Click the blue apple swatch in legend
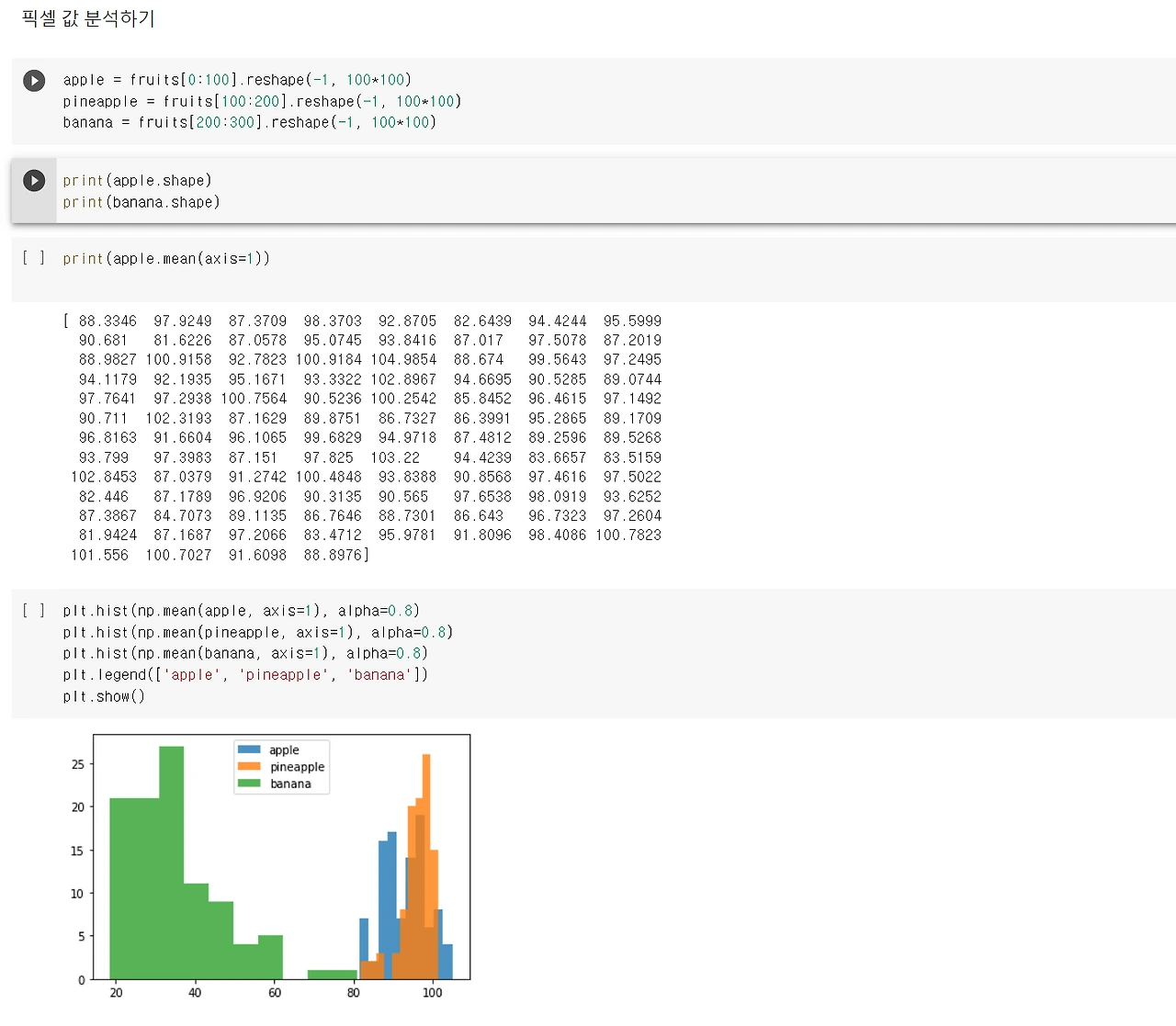The image size is (1176, 1026). tap(249, 750)
